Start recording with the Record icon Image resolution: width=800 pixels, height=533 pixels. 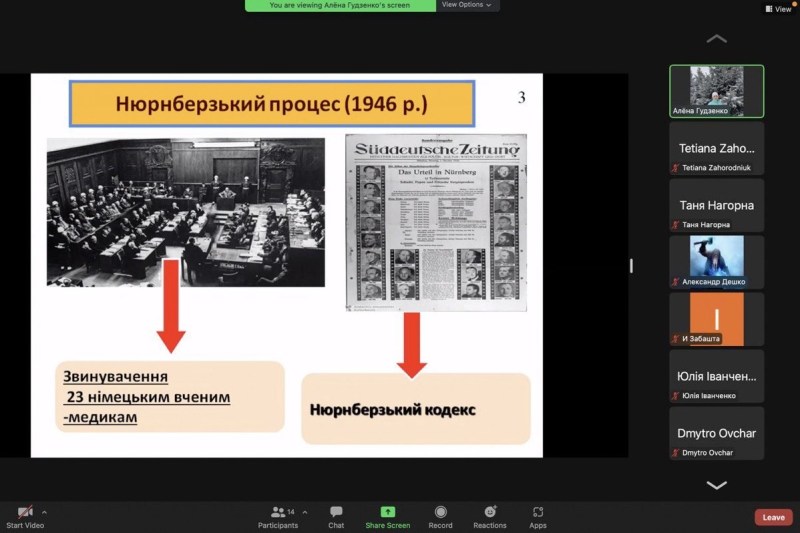(441, 512)
